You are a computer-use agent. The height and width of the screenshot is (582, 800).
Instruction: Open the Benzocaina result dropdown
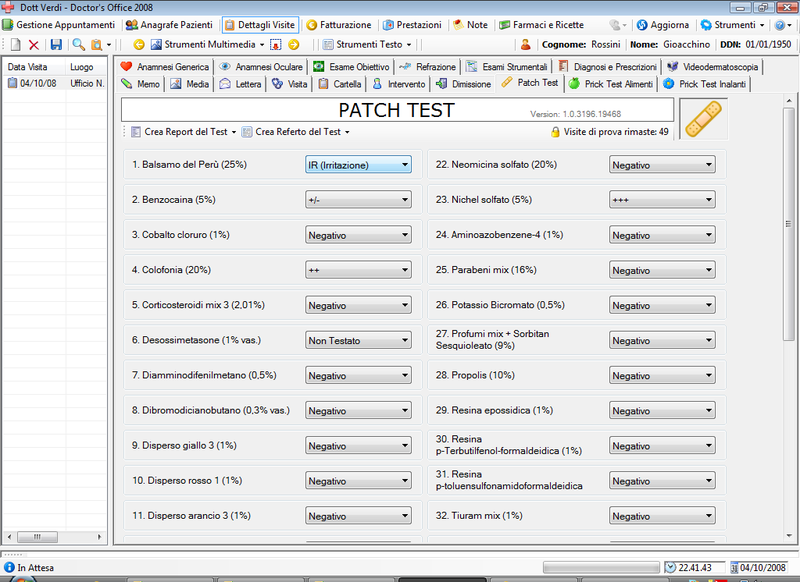pyautogui.click(x=358, y=200)
